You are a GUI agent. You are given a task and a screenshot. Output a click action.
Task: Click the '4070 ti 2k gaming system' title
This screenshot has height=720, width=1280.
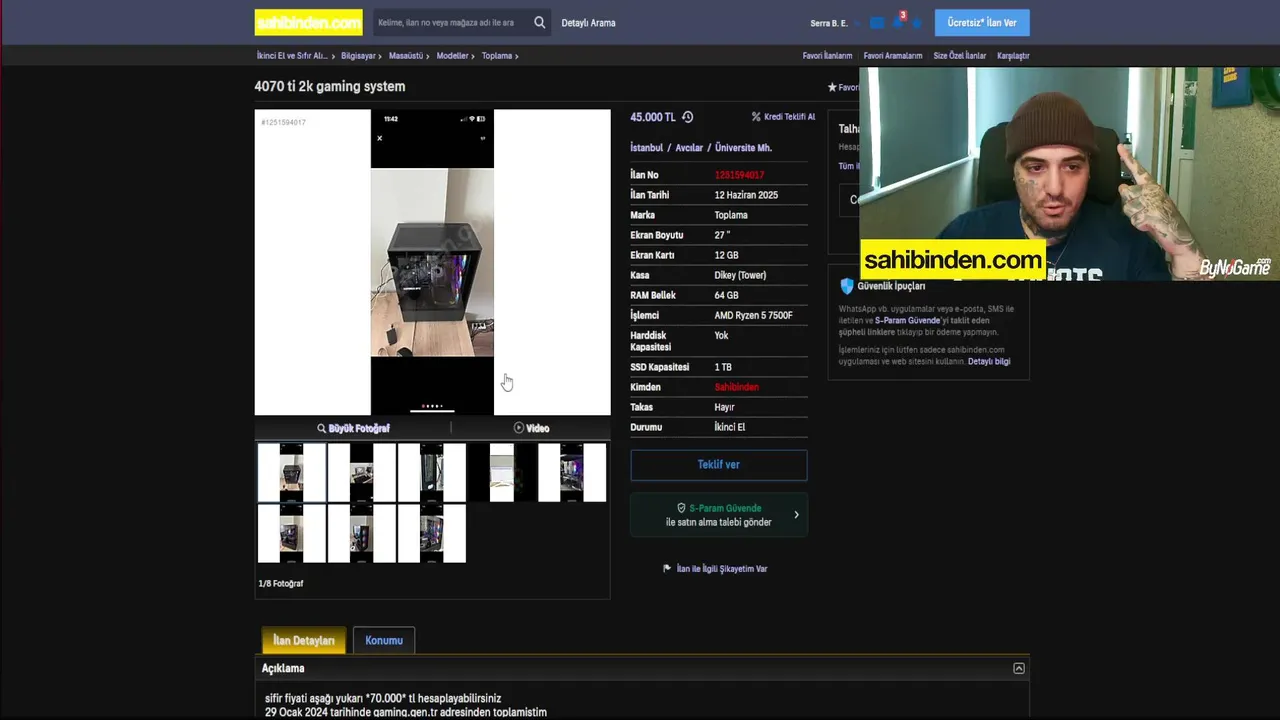[330, 87]
